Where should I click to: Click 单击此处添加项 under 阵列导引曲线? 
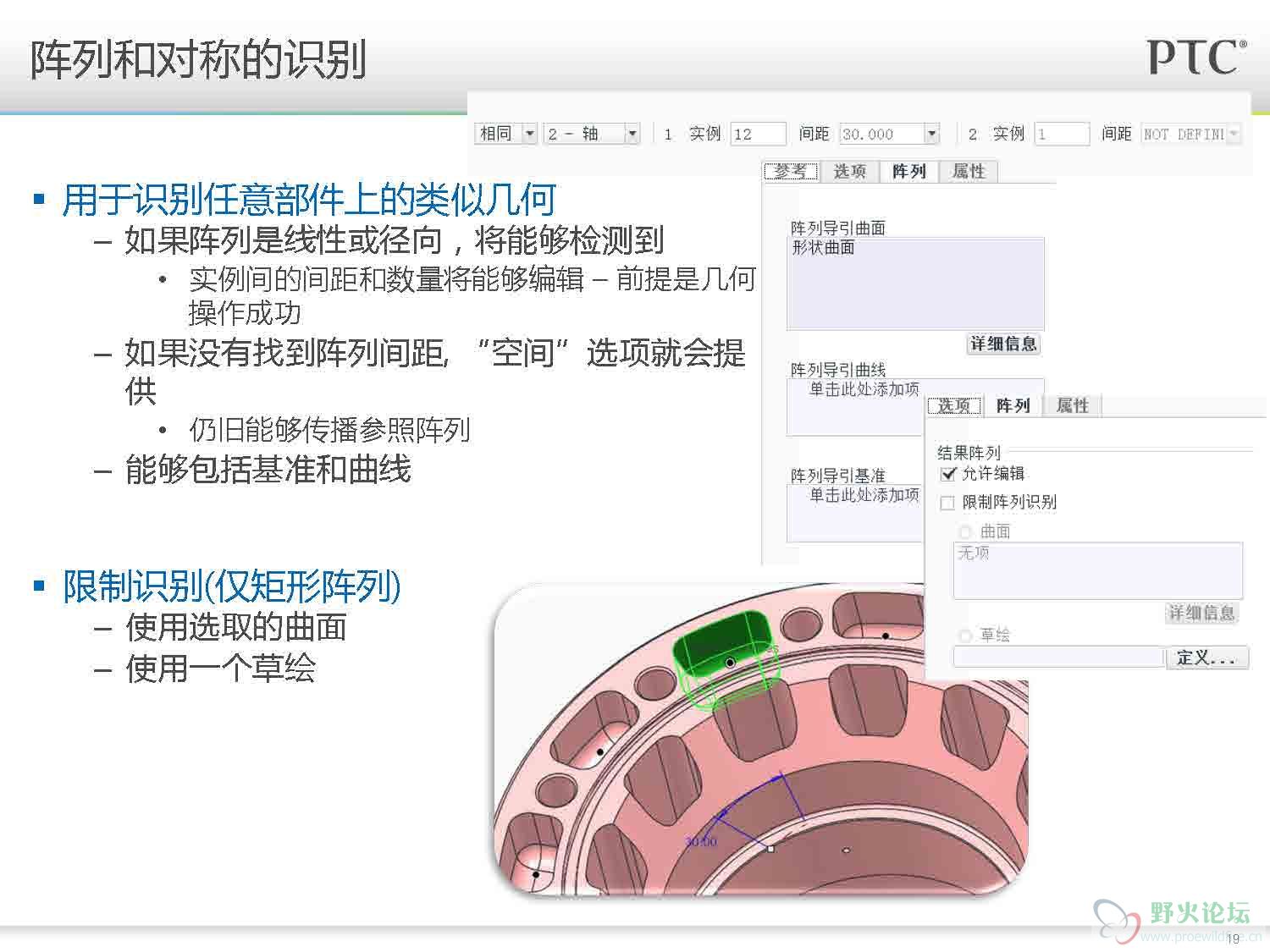click(x=864, y=389)
